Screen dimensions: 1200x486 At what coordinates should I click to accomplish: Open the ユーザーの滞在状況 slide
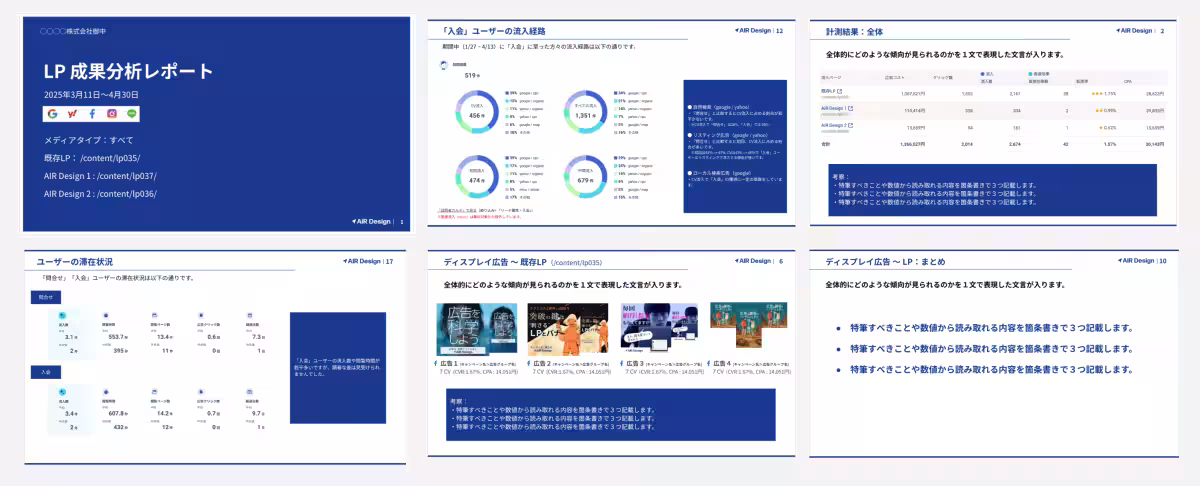pyautogui.click(x=216, y=357)
